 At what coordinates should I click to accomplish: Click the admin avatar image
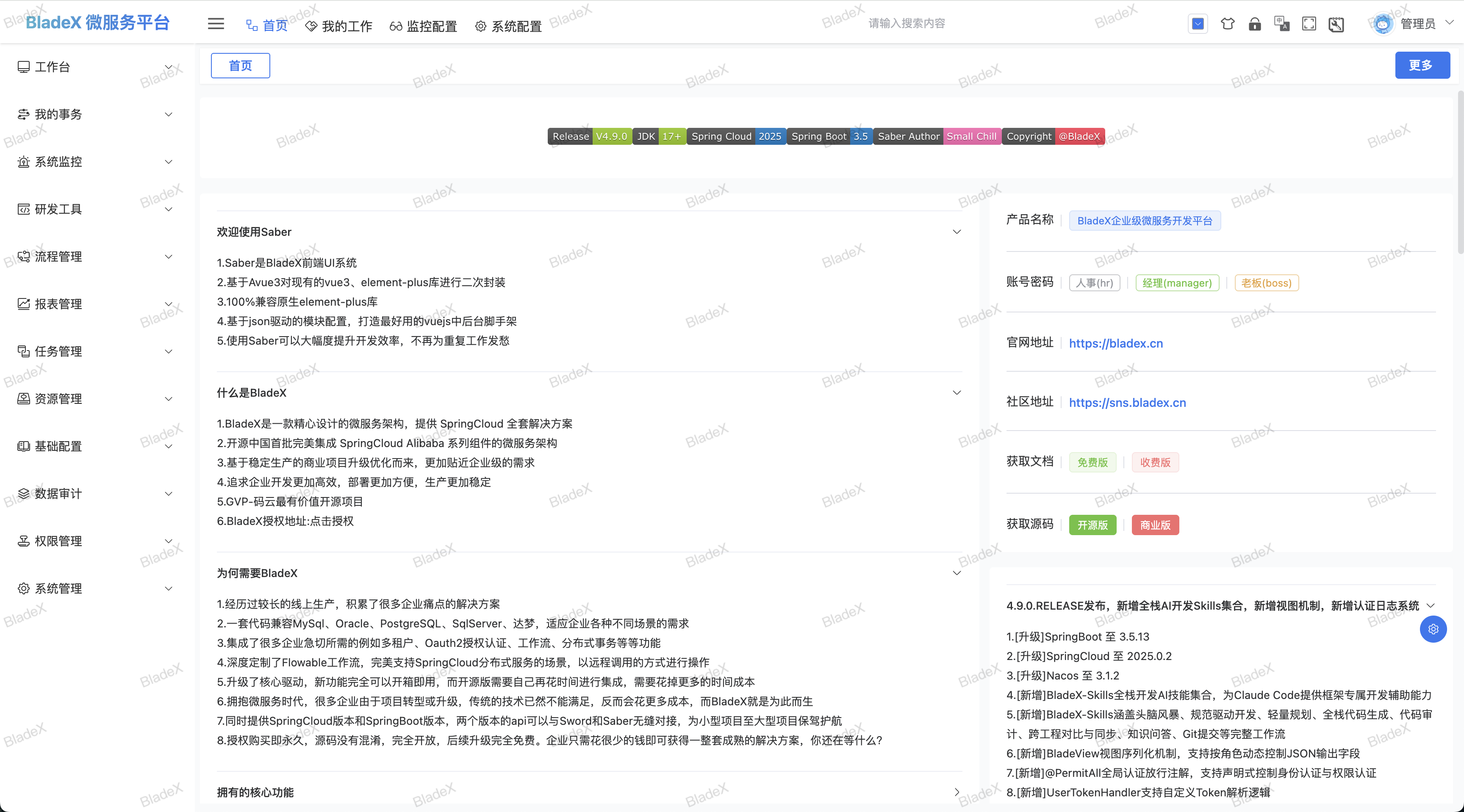1383,24
